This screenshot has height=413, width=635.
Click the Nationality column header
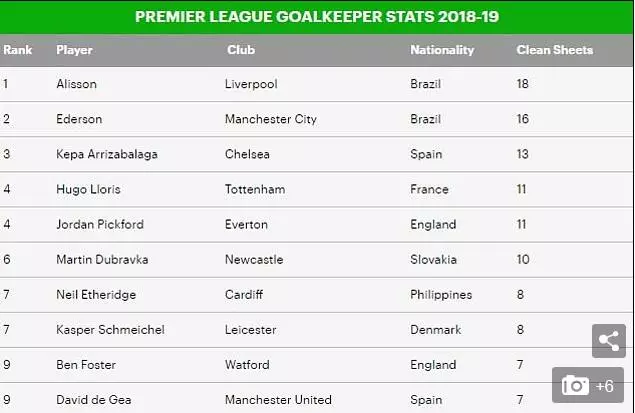click(x=442, y=50)
